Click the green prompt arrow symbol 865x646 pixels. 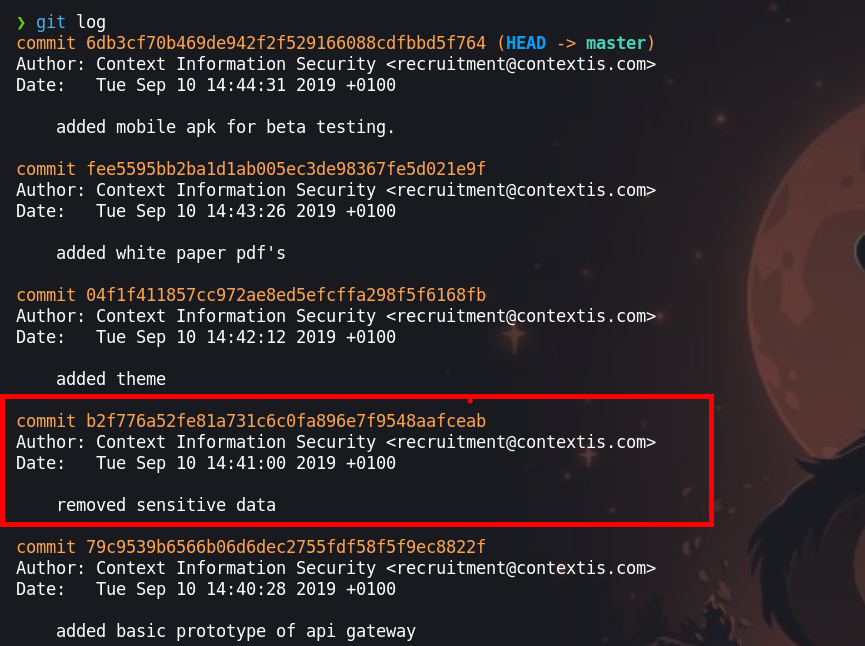click(x=21, y=21)
